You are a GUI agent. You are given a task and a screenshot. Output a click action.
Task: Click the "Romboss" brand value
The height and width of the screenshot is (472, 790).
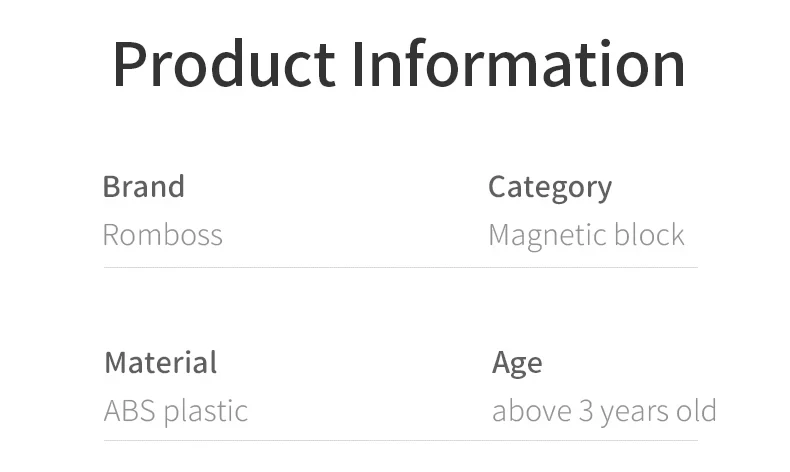(162, 235)
